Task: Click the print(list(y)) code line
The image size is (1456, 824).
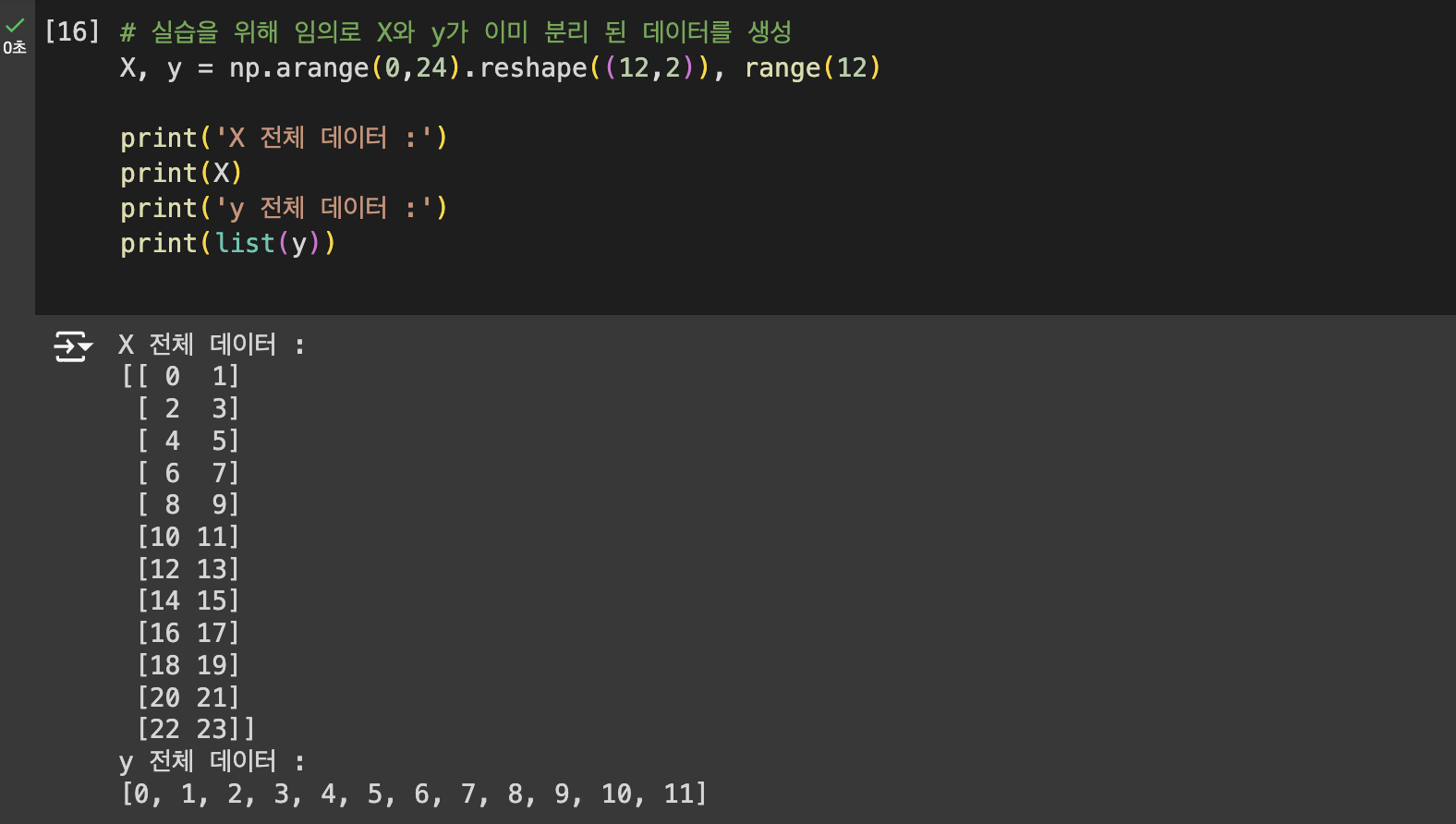Action: point(227,244)
